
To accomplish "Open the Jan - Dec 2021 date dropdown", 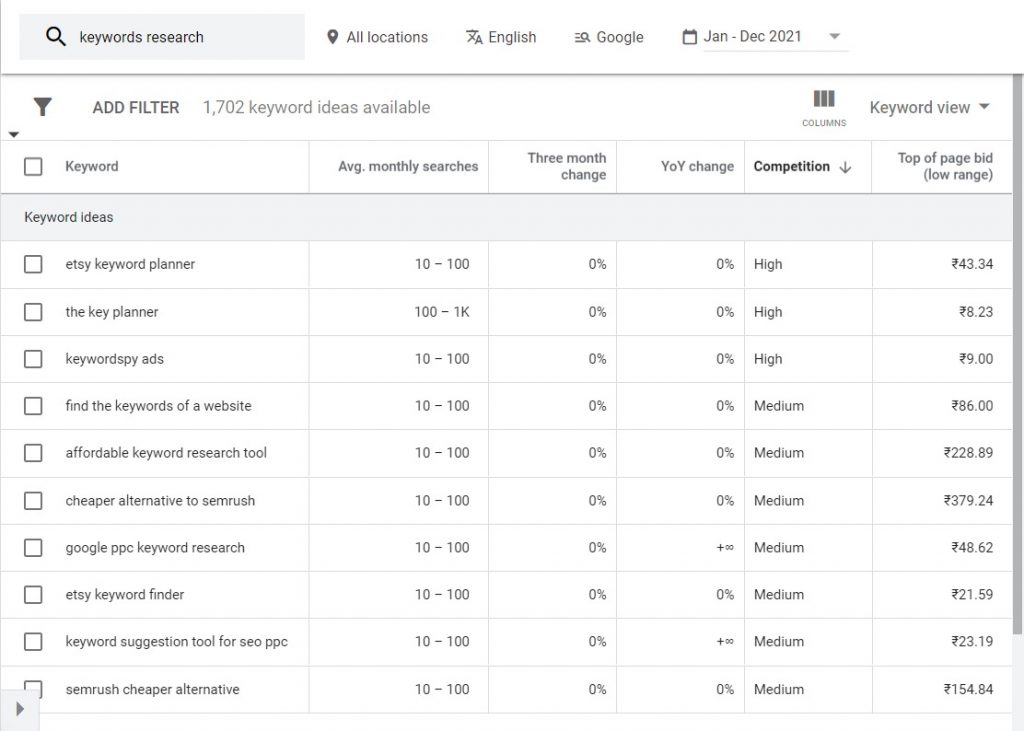I will click(834, 36).
